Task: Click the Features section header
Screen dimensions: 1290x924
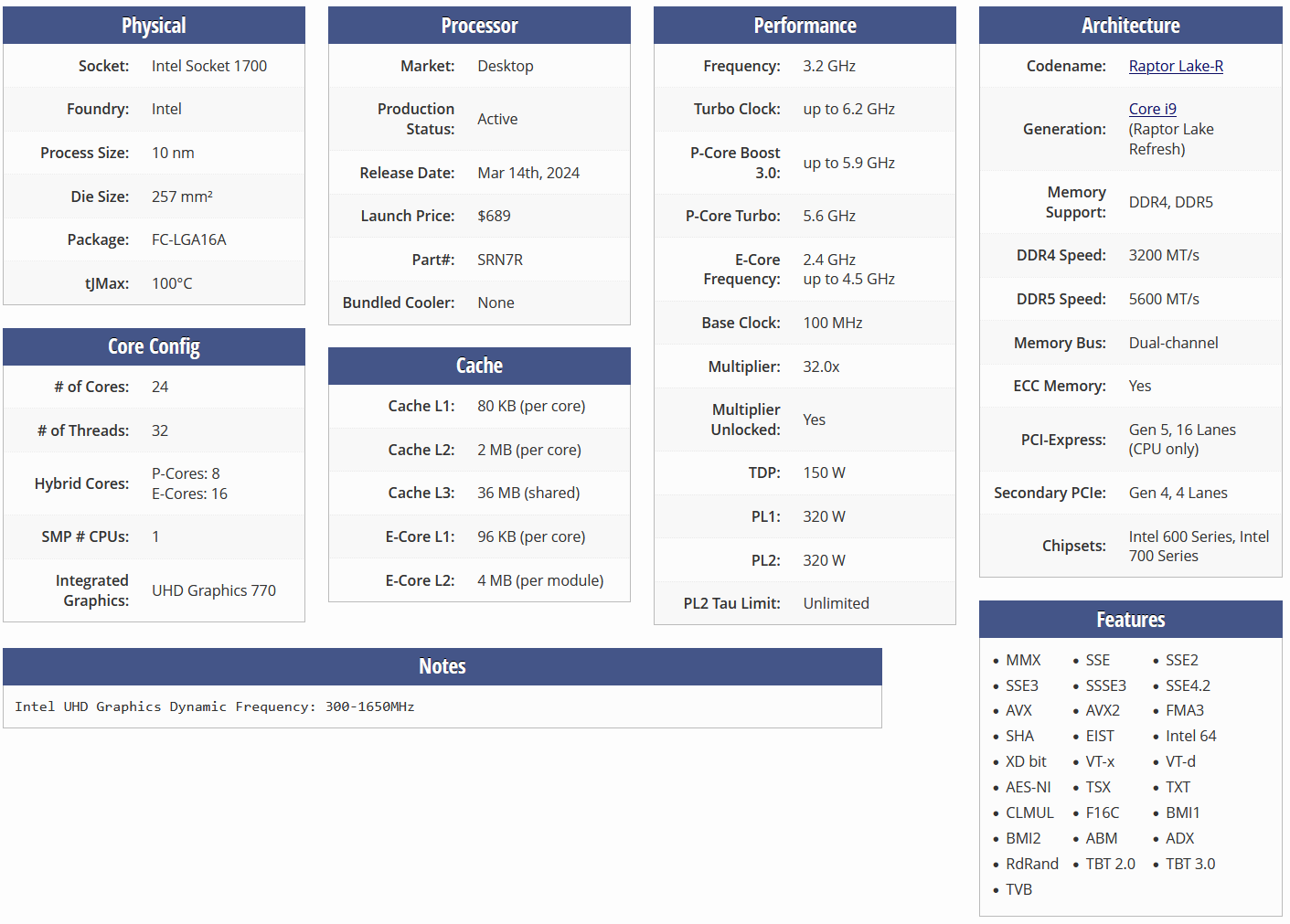Action: 1131,620
